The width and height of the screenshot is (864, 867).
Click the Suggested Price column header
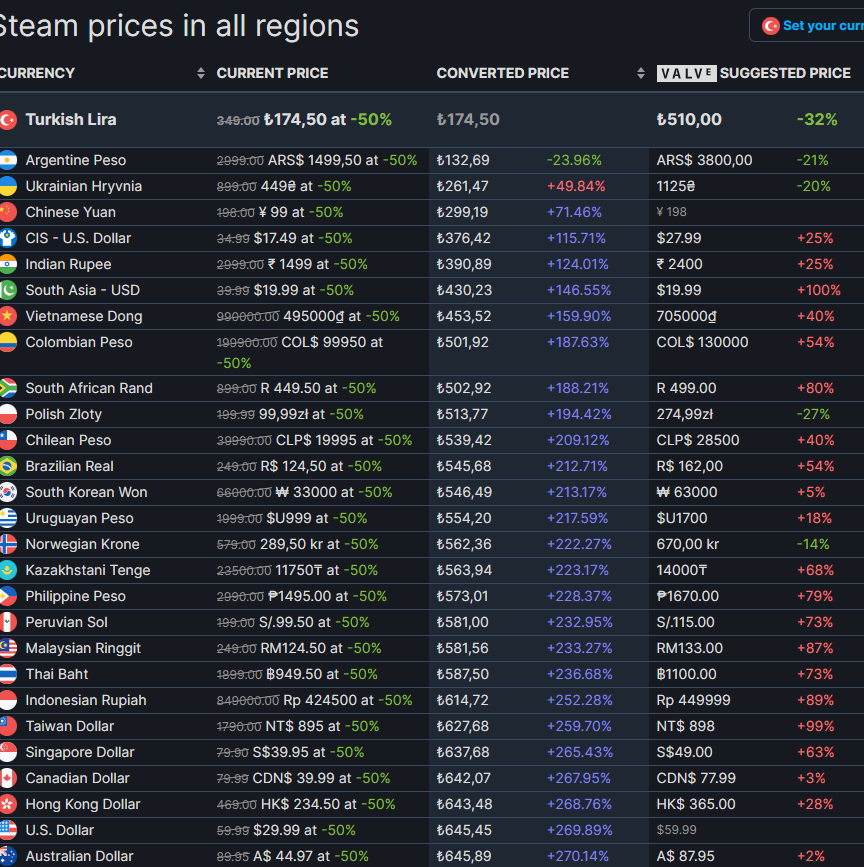(x=785, y=73)
